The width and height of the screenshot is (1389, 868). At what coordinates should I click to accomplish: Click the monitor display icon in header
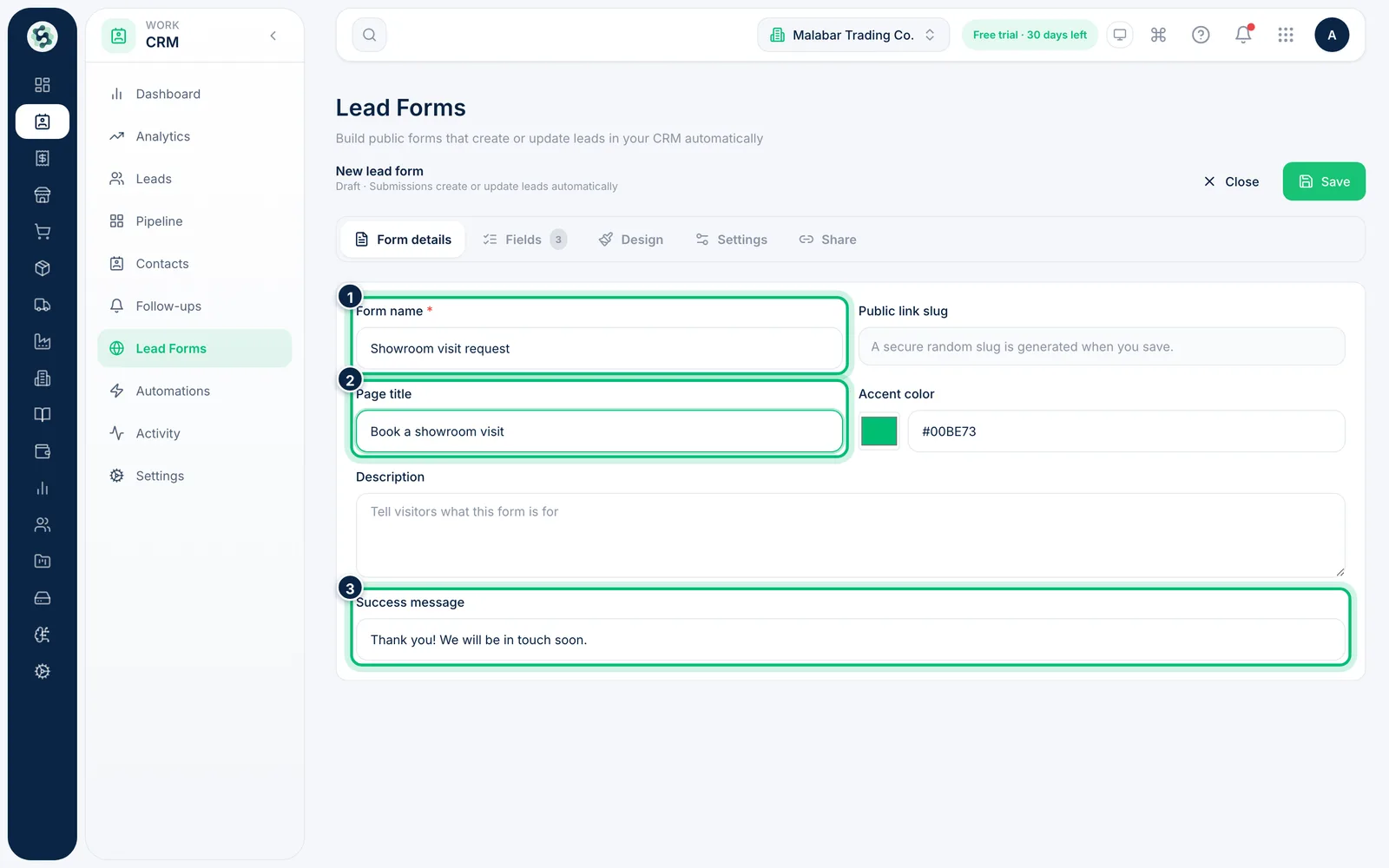click(1120, 35)
